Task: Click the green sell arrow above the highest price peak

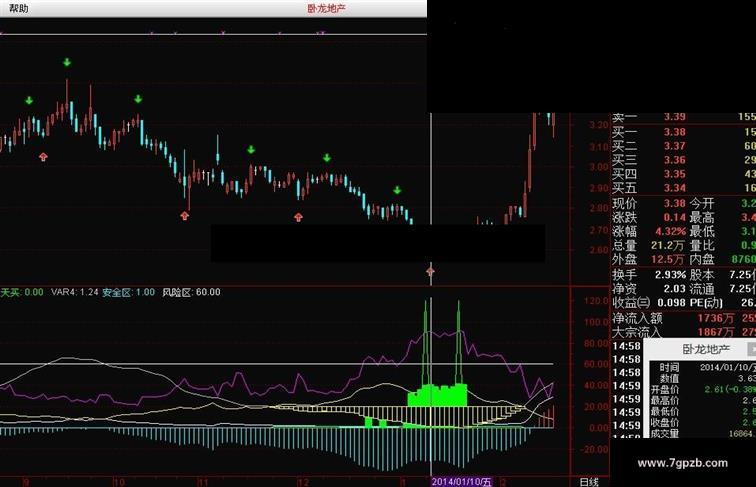Action: point(67,62)
